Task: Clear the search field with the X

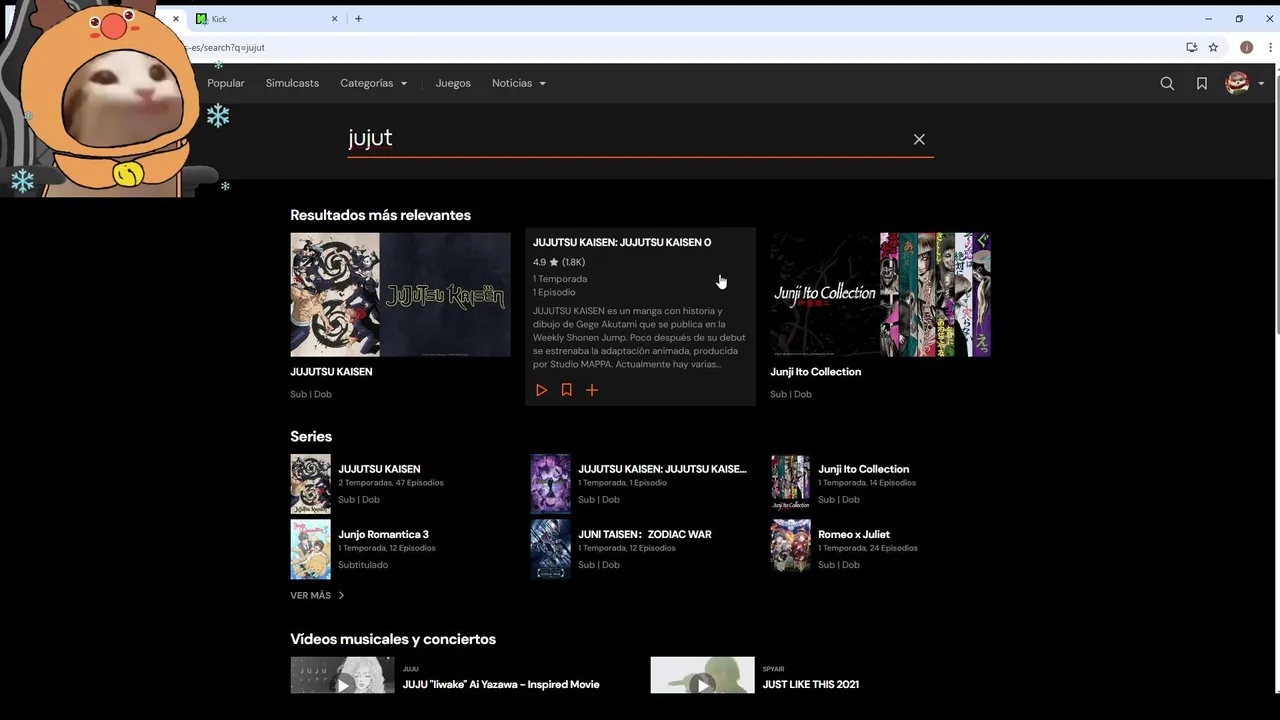Action: 919,139
